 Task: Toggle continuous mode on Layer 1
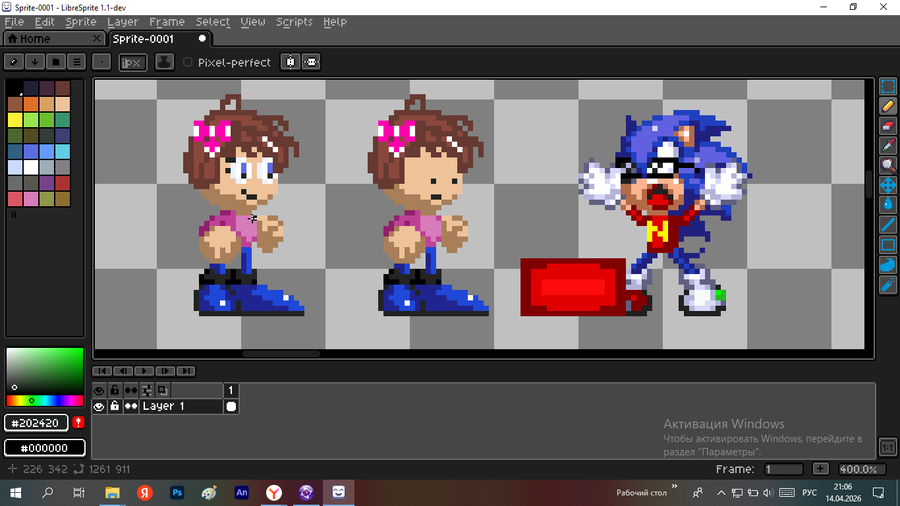click(131, 406)
